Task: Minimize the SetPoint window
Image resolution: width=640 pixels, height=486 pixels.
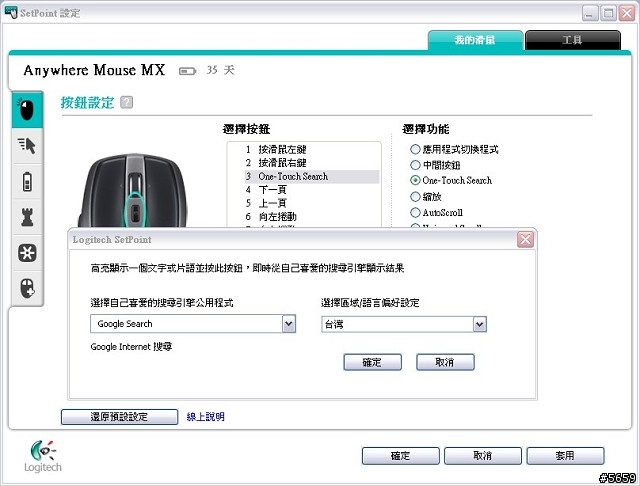Action: tap(589, 13)
